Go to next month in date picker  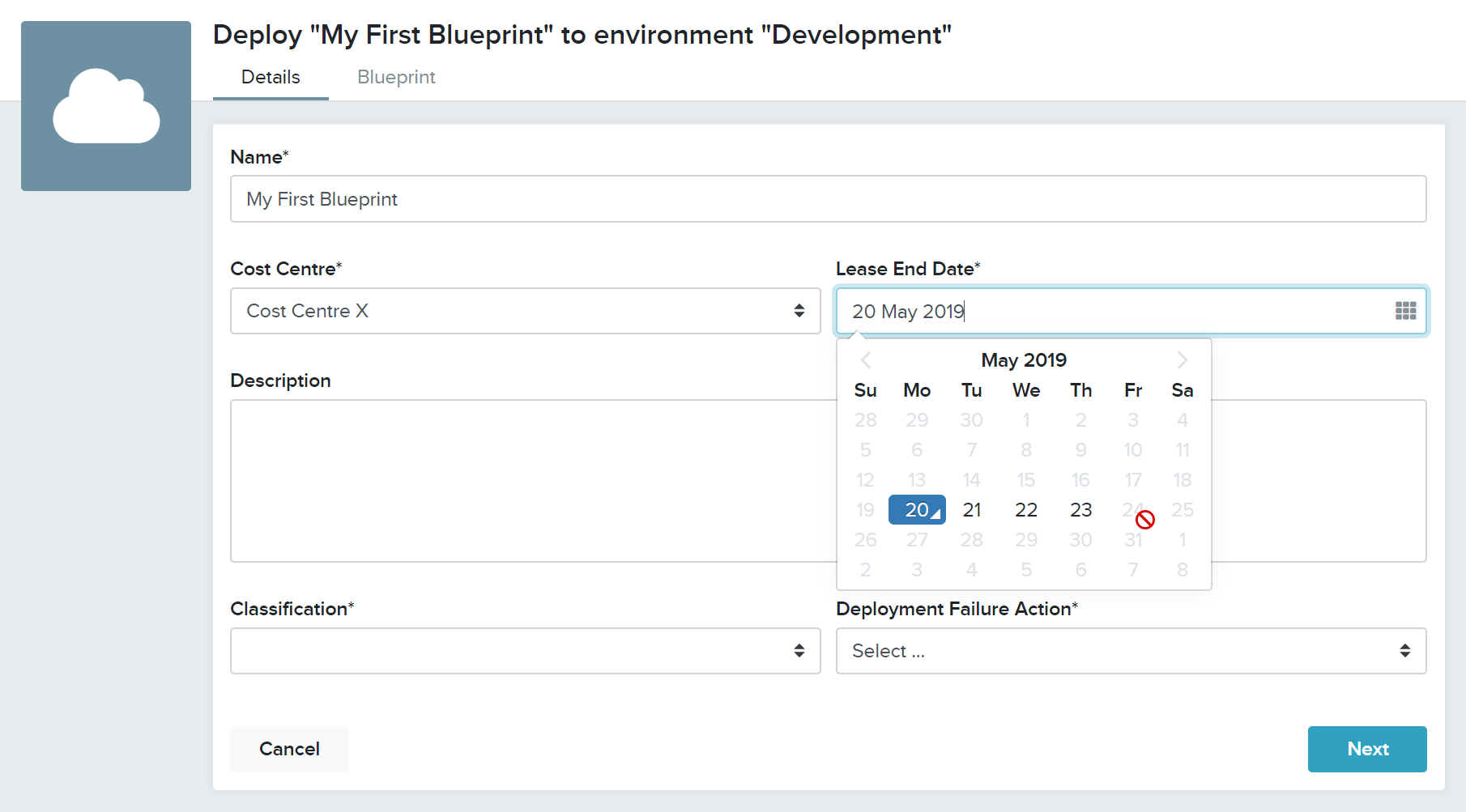(1182, 359)
